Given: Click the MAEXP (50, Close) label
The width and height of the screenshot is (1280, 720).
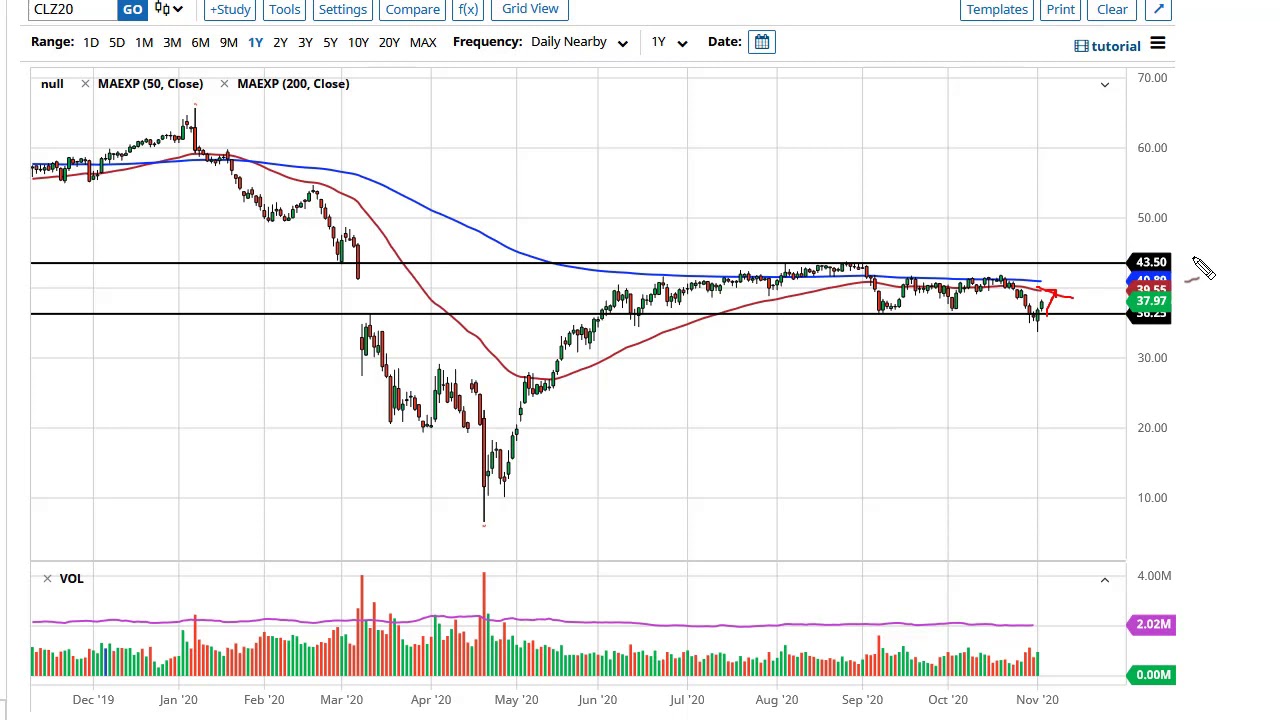Looking at the screenshot, I should tap(150, 84).
